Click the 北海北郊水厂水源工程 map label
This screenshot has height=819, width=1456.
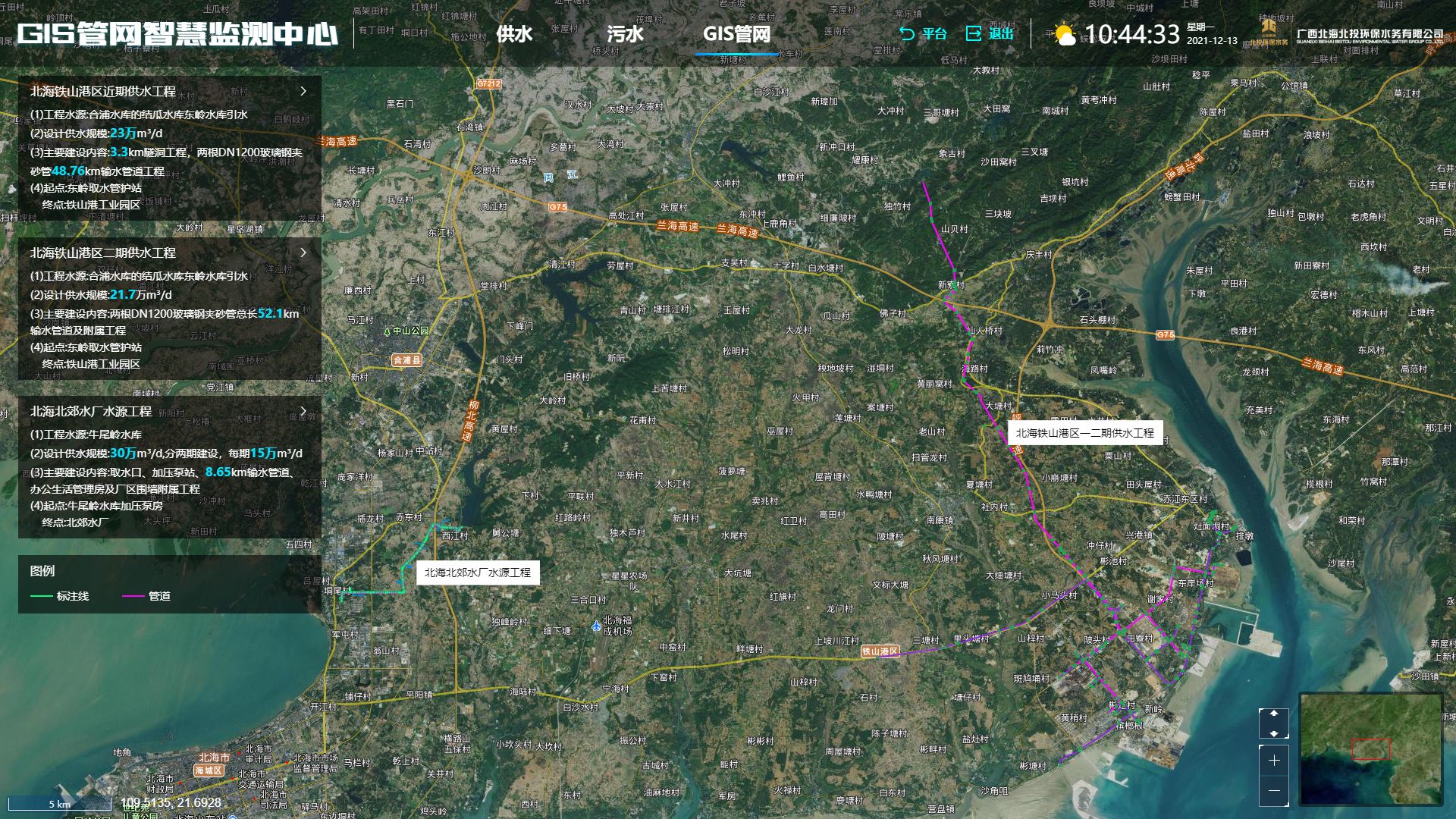[478, 573]
